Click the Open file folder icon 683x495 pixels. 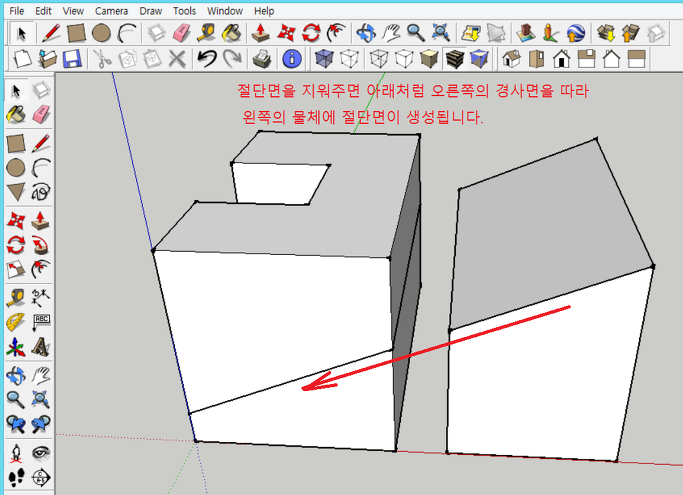click(47, 59)
